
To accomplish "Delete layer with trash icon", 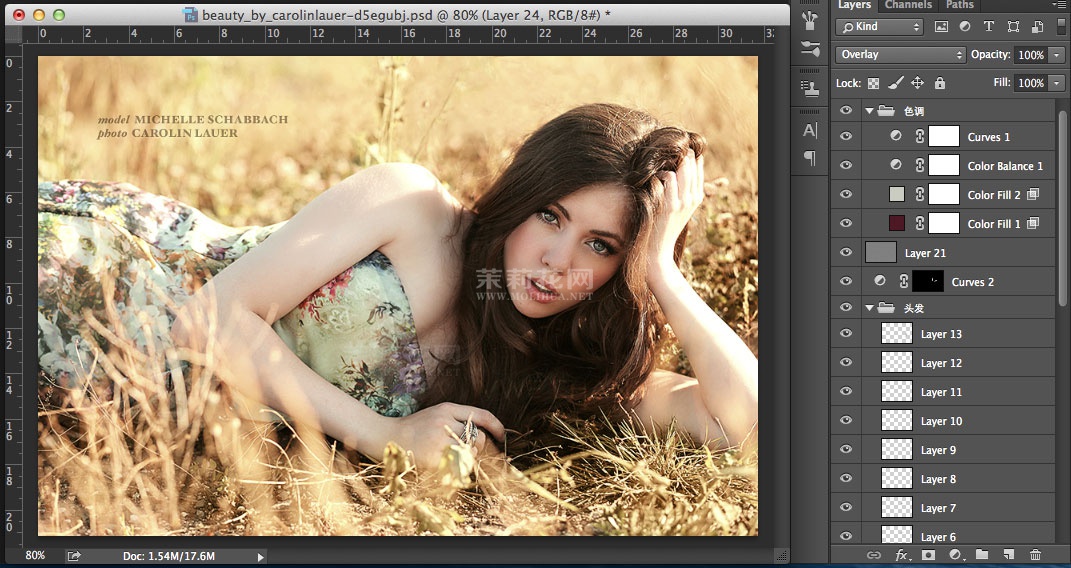I will pos(1035,554).
